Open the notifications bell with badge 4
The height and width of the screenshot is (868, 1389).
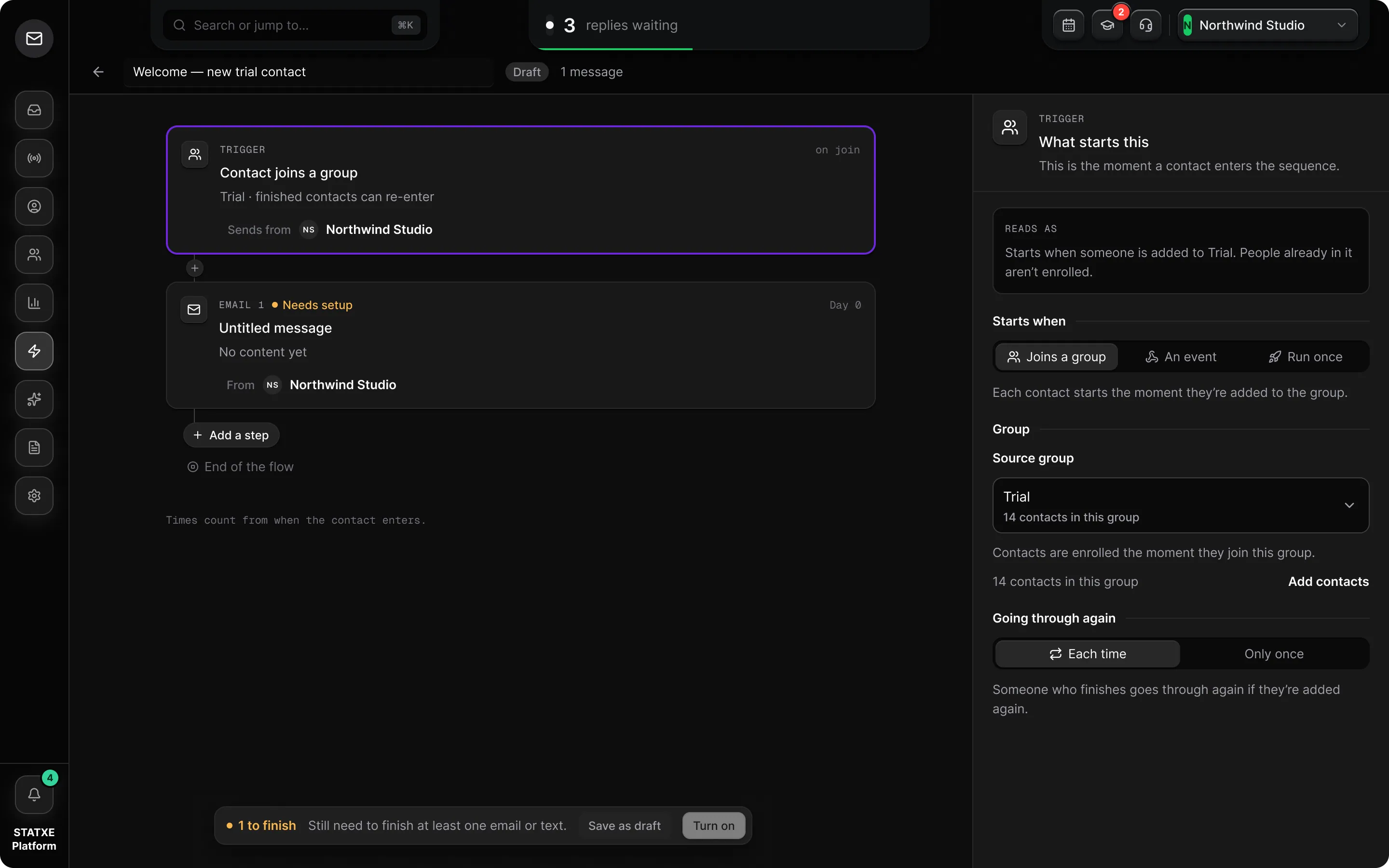34,795
